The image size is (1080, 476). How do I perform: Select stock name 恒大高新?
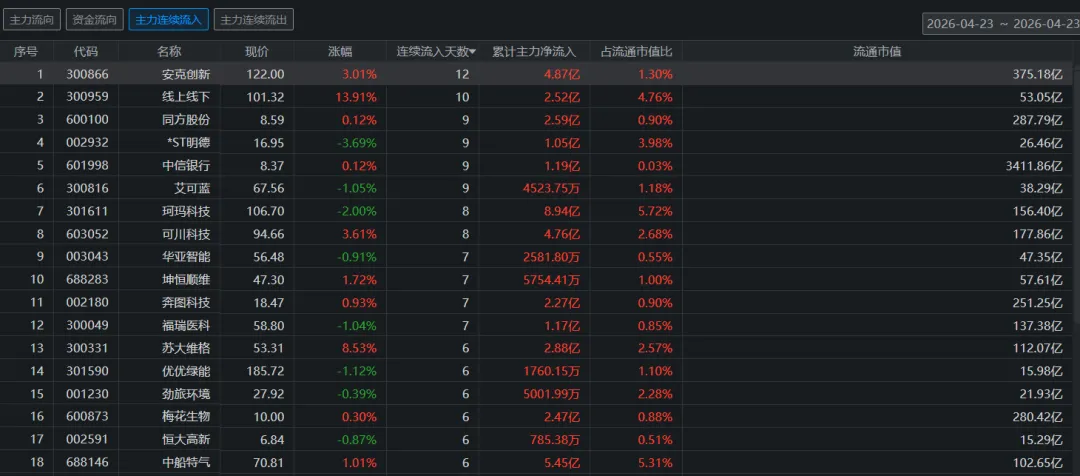coord(186,439)
